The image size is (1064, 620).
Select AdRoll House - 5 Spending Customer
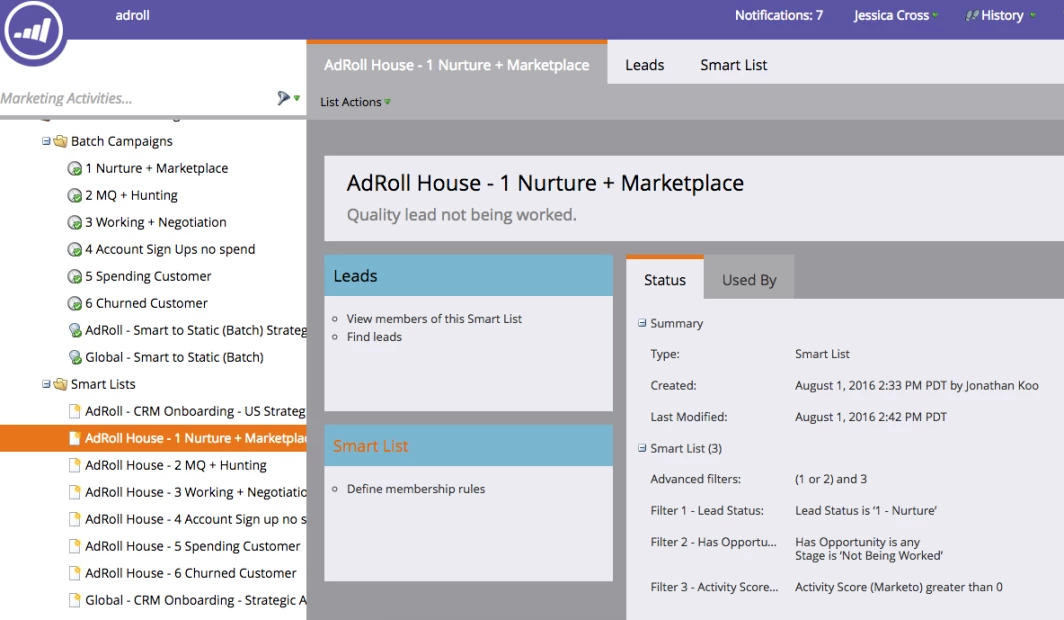click(193, 546)
